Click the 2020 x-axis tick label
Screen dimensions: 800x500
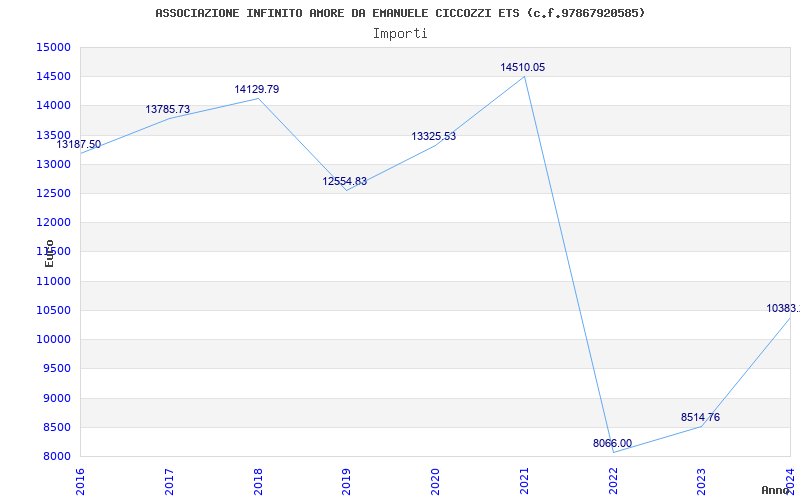tap(436, 482)
